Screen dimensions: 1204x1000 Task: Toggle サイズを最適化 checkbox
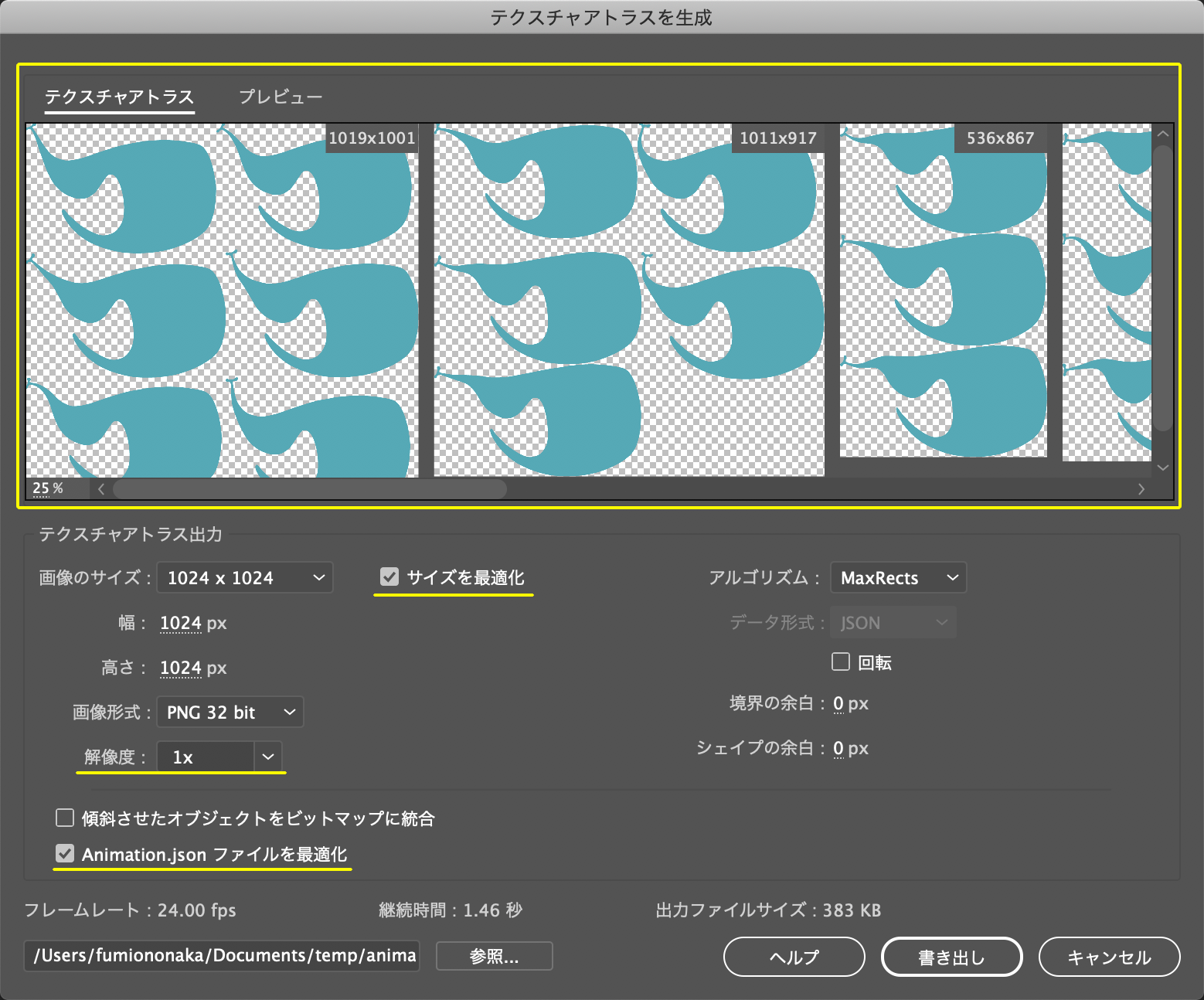tap(389, 577)
